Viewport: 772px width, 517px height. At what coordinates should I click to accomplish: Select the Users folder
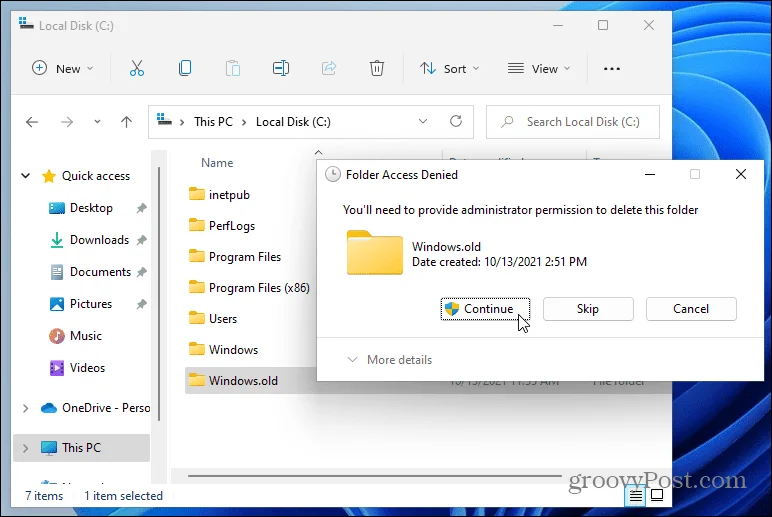click(223, 319)
